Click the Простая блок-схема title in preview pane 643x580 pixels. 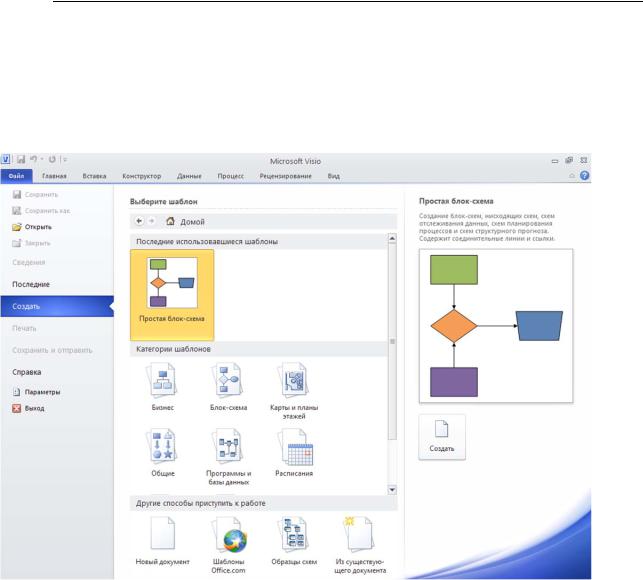click(456, 201)
